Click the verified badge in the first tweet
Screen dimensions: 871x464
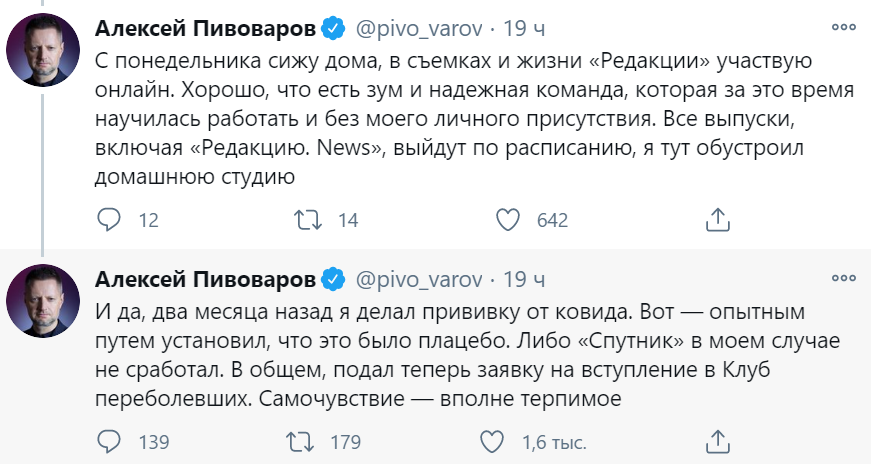[x=334, y=26]
